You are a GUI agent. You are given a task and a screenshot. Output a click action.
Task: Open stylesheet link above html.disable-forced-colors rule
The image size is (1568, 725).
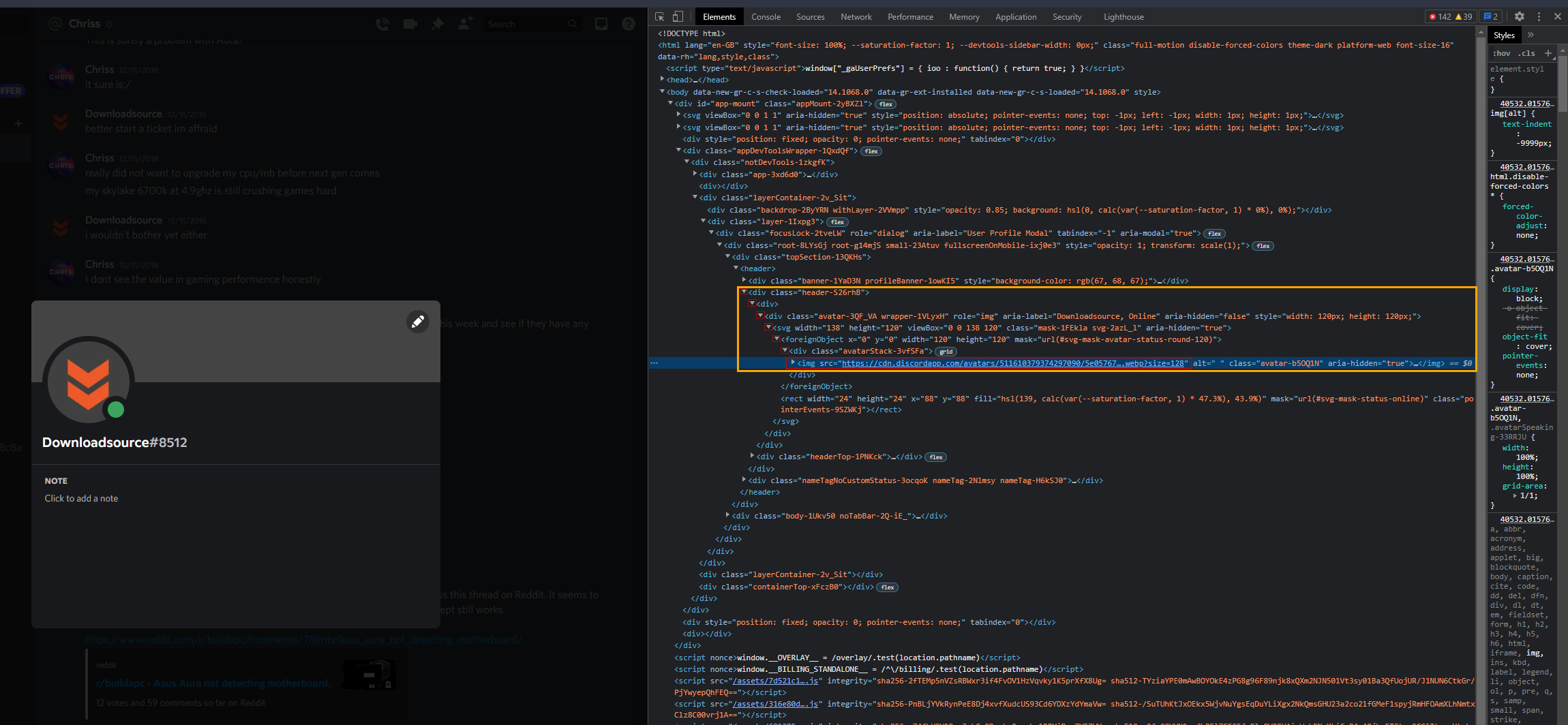pyautogui.click(x=1527, y=167)
